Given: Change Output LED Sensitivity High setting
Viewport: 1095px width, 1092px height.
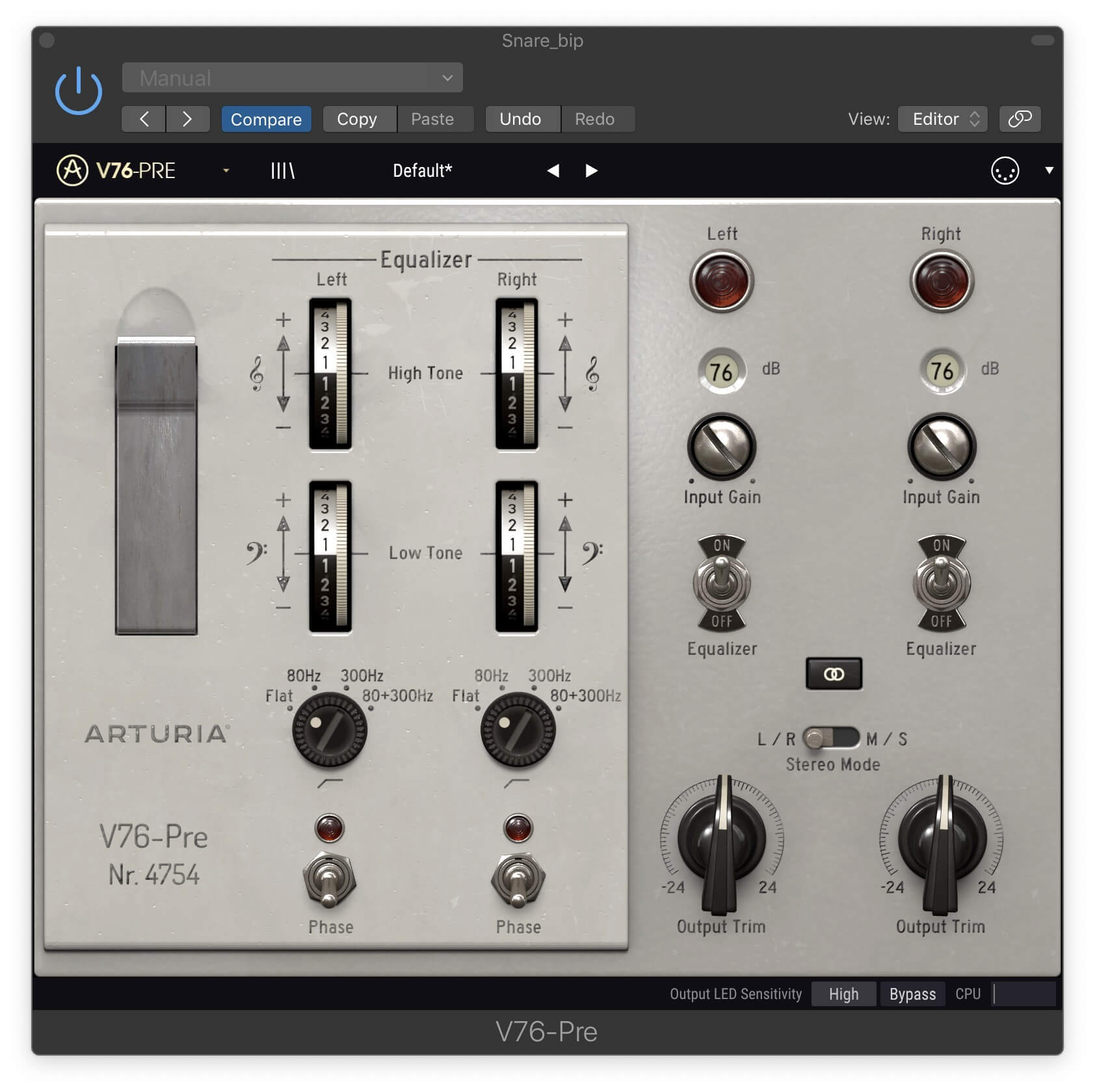Looking at the screenshot, I should tap(843, 994).
